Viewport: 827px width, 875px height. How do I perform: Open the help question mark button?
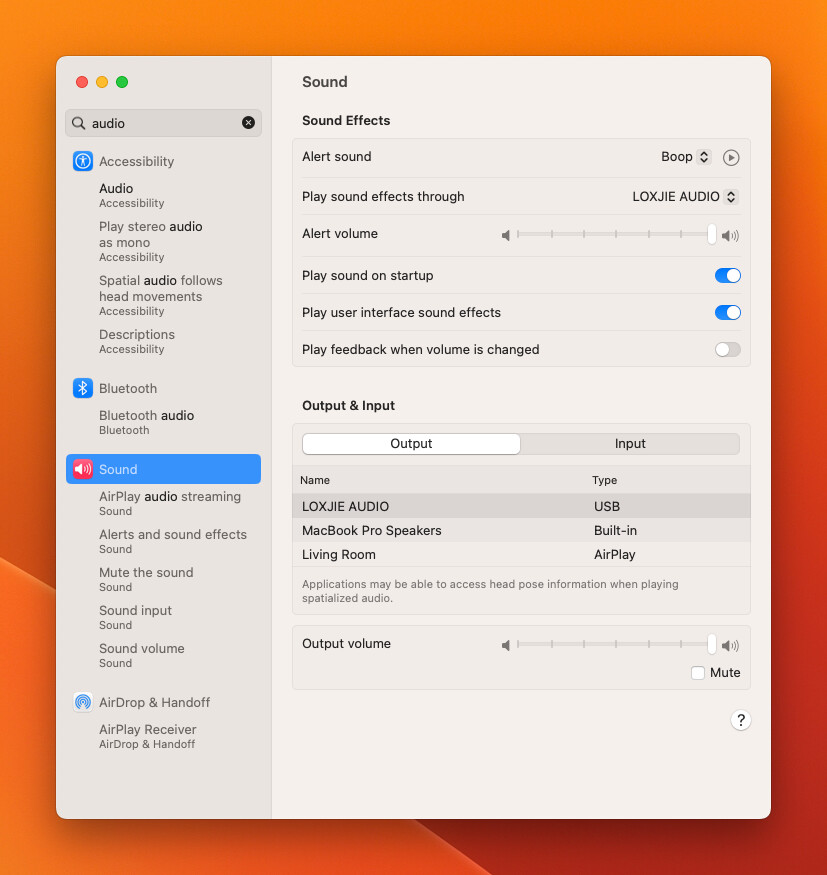tap(740, 720)
